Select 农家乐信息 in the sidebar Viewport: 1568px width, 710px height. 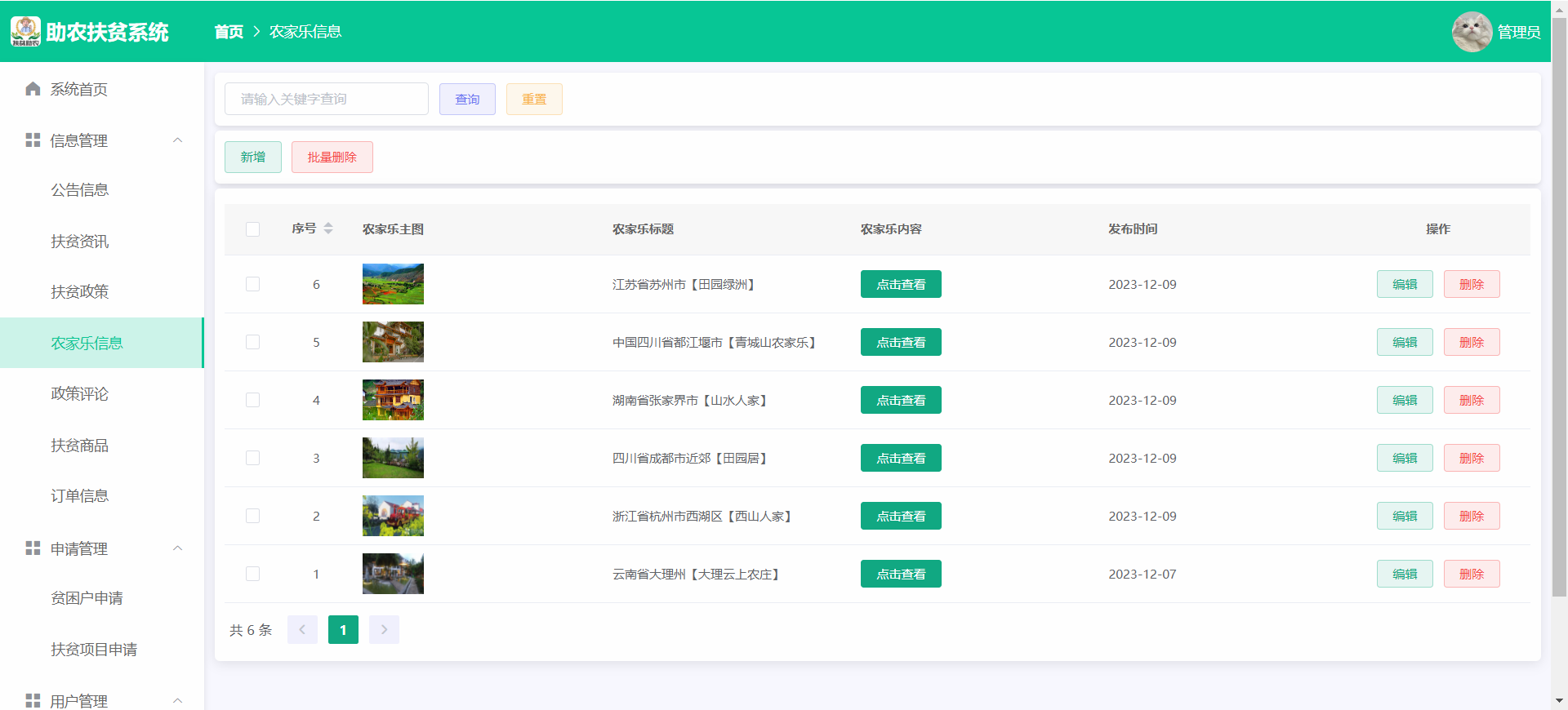pos(102,343)
